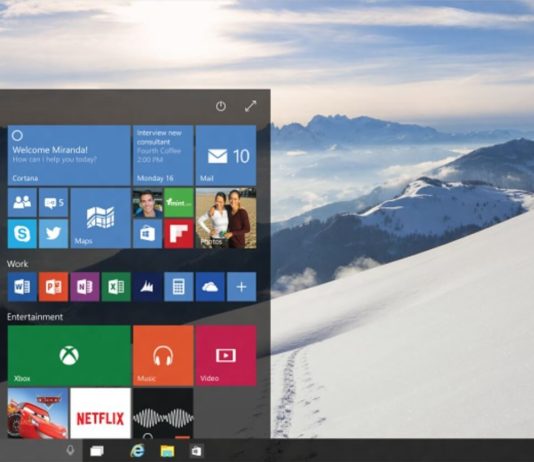Open the Cortana welcome tile
The width and height of the screenshot is (534, 462).
69,155
